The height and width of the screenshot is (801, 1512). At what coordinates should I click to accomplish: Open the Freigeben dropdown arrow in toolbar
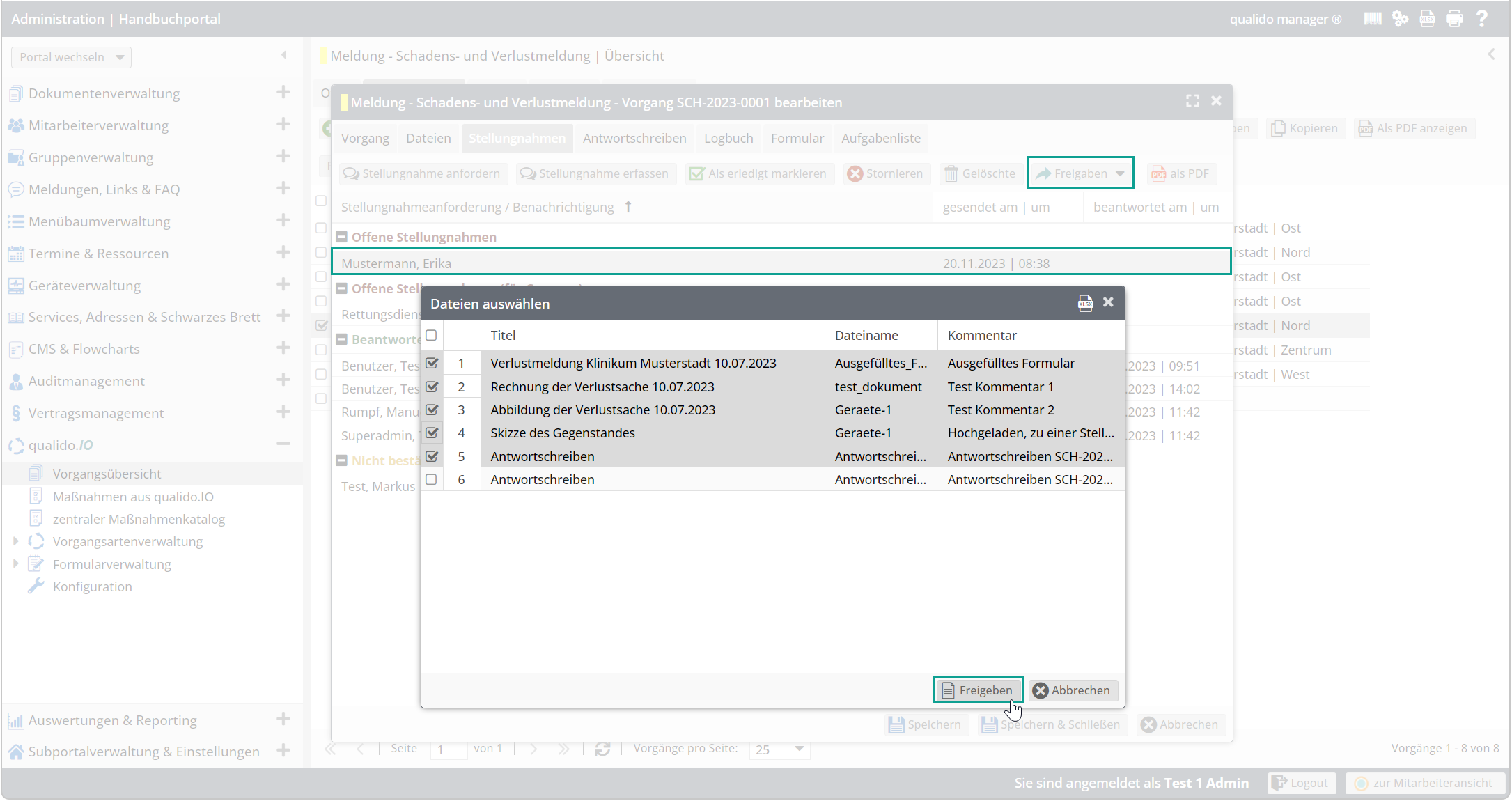pyautogui.click(x=1120, y=173)
